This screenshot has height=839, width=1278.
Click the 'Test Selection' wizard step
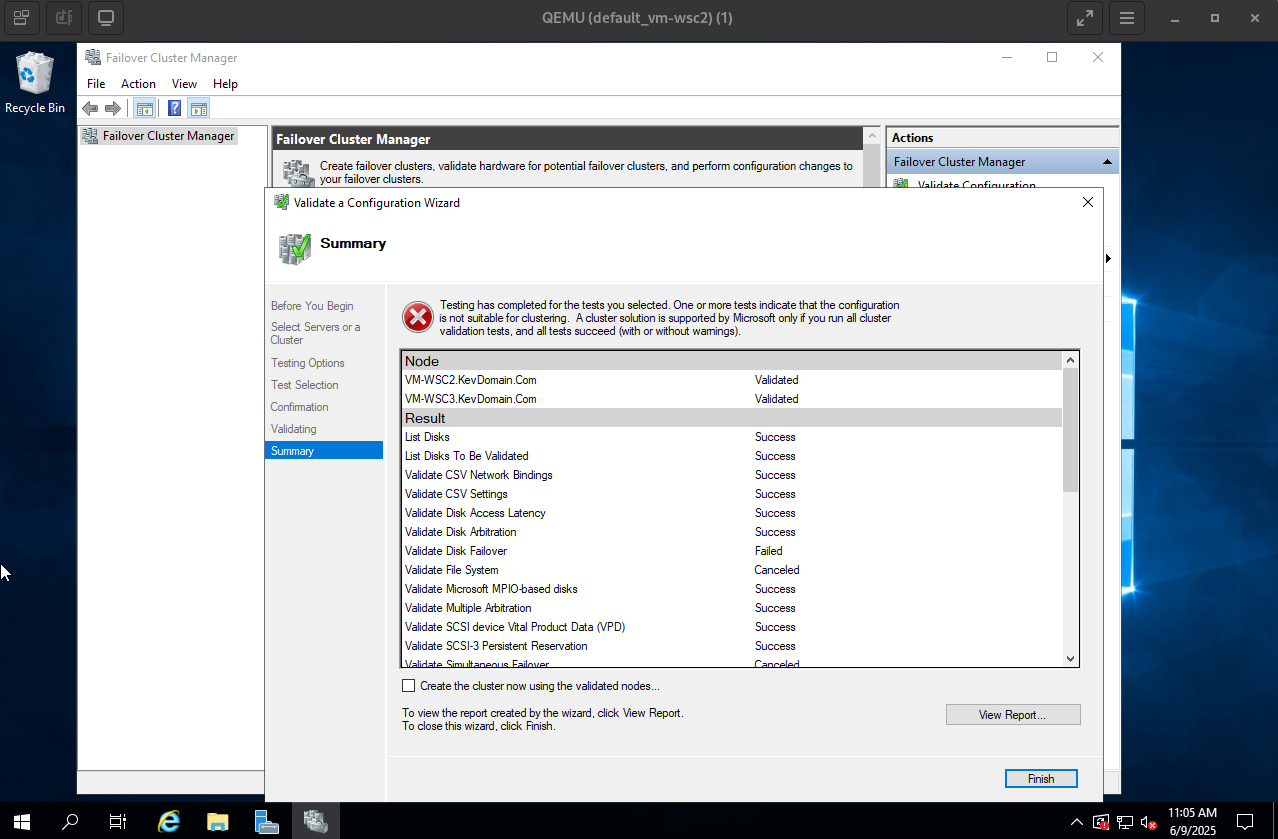304,385
